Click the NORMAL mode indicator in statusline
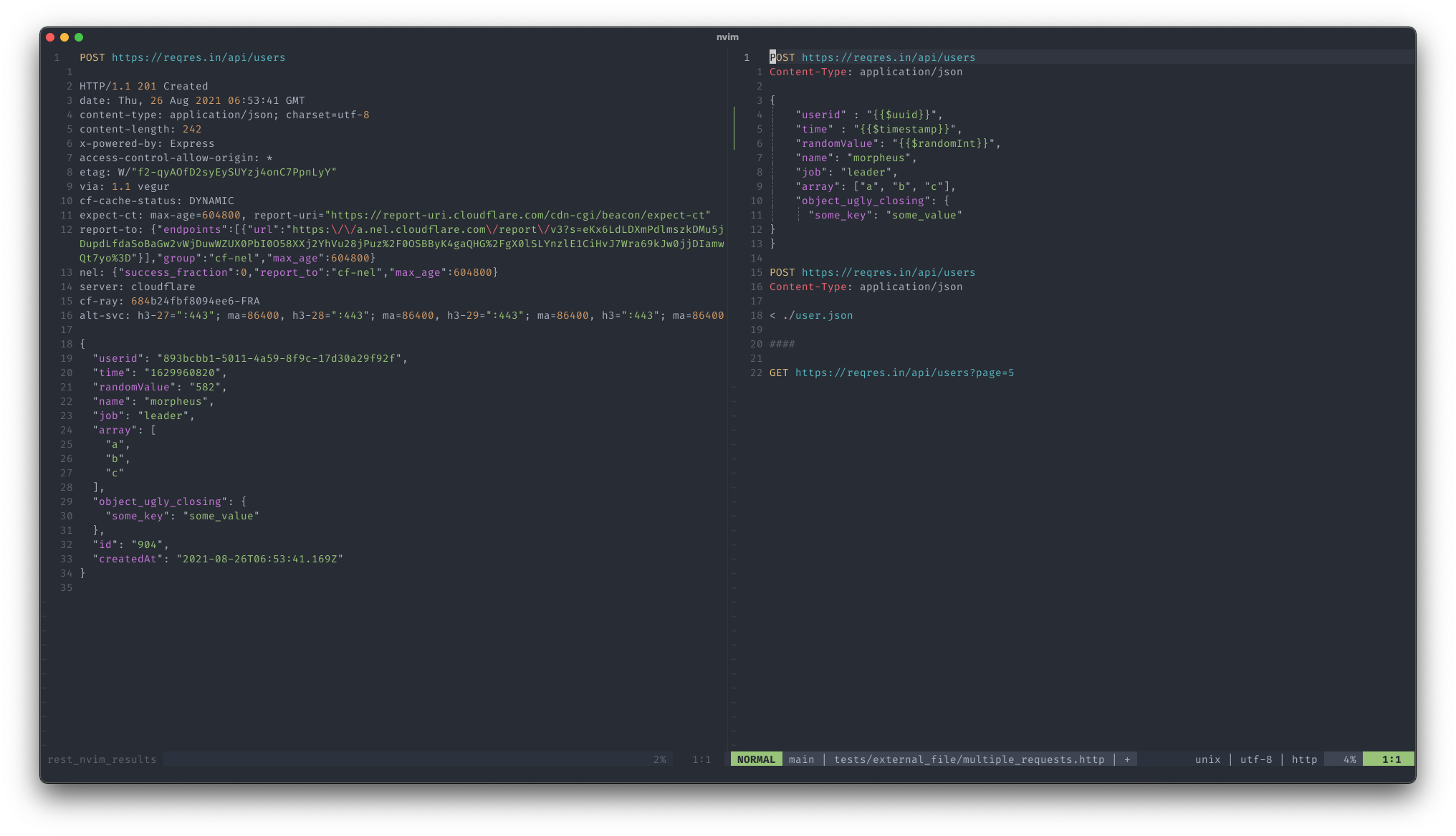Viewport: 1456px width, 836px height. tap(756, 759)
